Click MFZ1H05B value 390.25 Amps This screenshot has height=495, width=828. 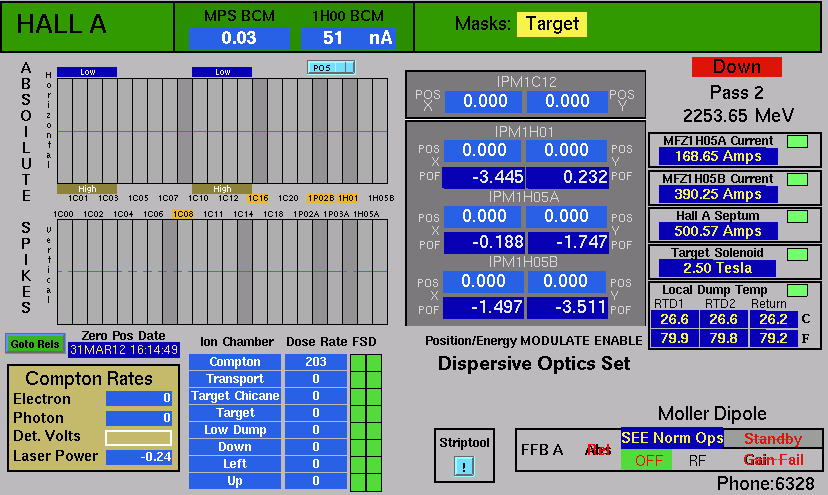pyautogui.click(x=718, y=194)
